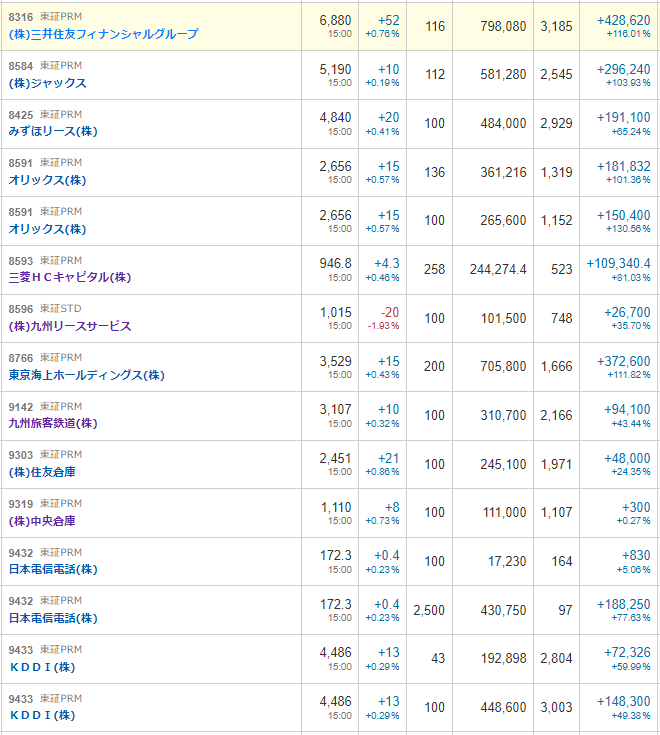Select profit figure +428,620
The height and width of the screenshot is (735, 660).
(623, 21)
